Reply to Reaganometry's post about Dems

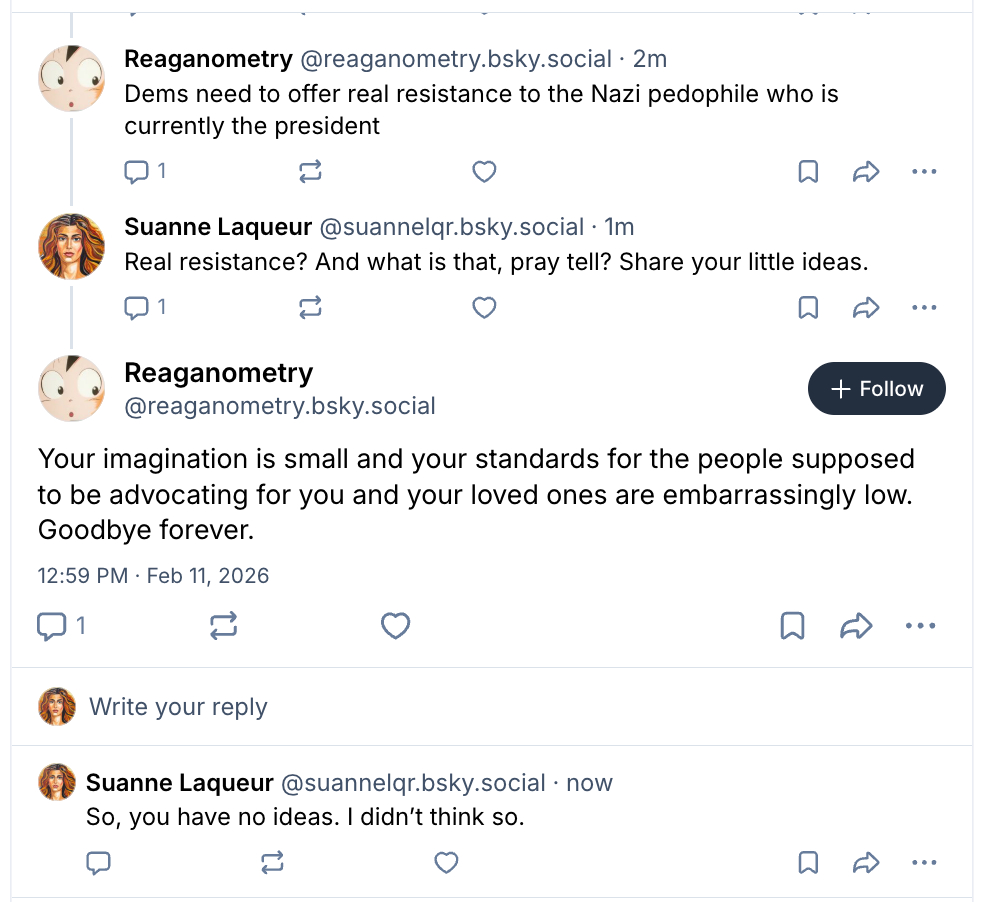pos(135,172)
